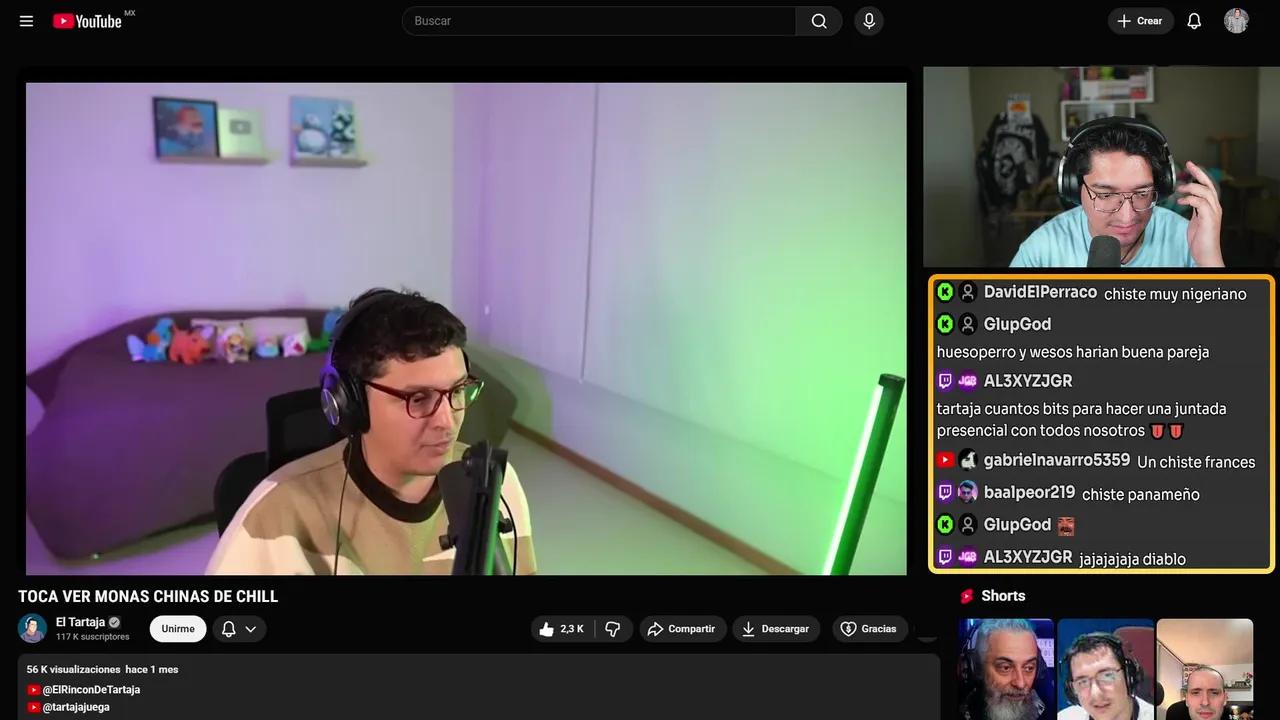Open the account avatar menu
1280x720 pixels.
(1236, 21)
